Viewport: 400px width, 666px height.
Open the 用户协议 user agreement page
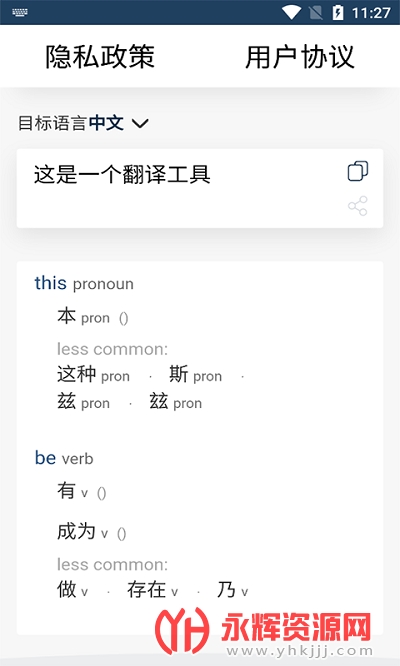(x=300, y=57)
